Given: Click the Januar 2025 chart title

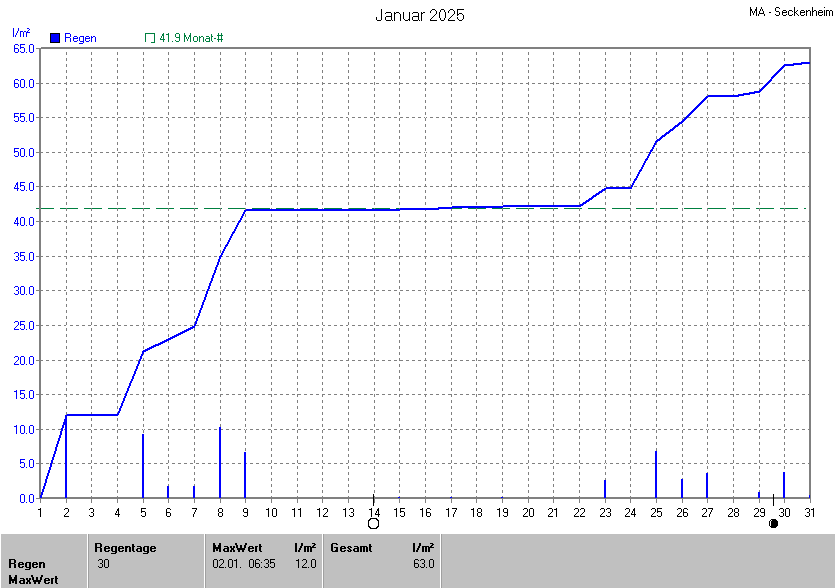Looking at the screenshot, I should pos(419,15).
